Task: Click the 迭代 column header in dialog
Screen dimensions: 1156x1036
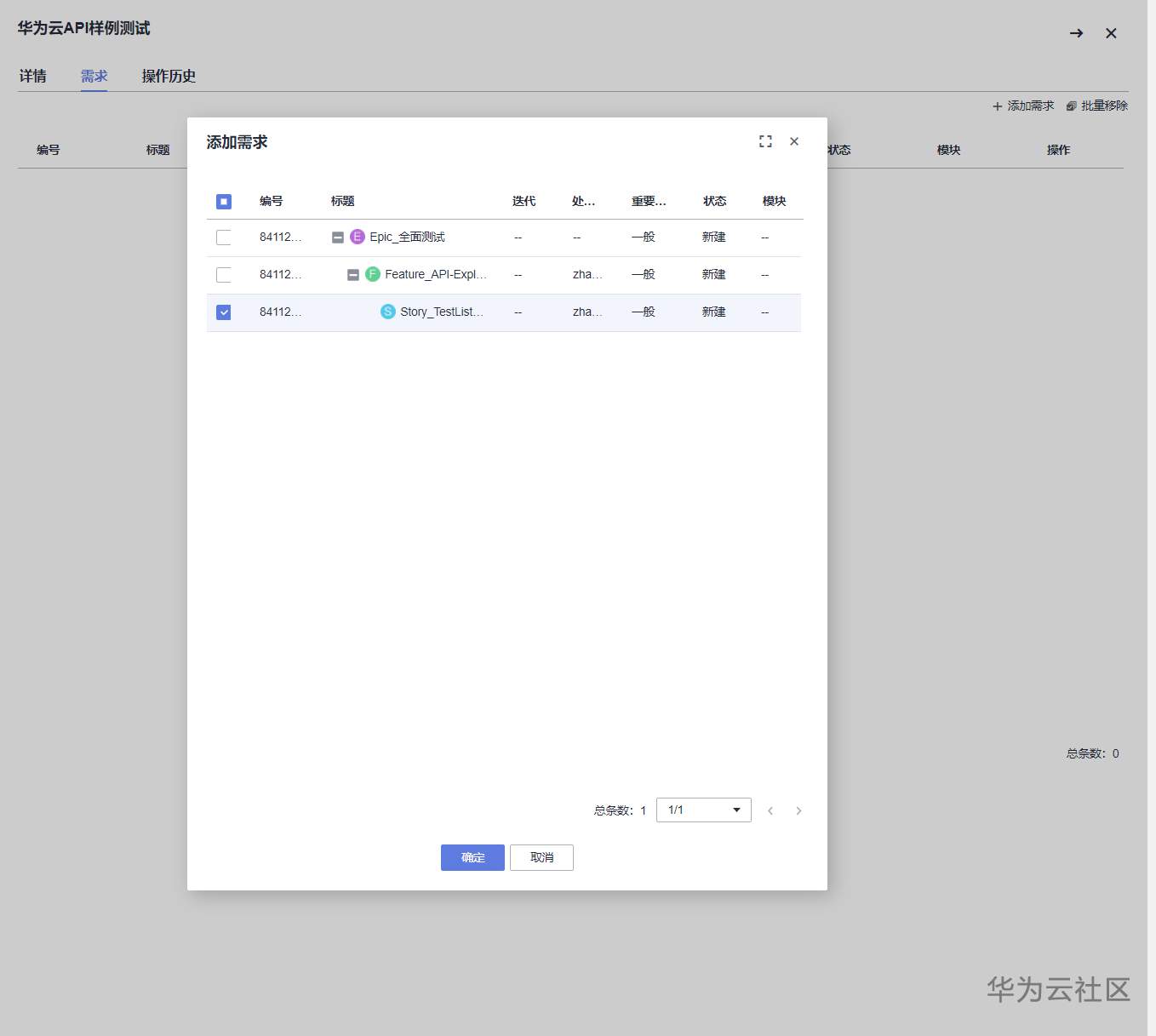Action: 524,201
